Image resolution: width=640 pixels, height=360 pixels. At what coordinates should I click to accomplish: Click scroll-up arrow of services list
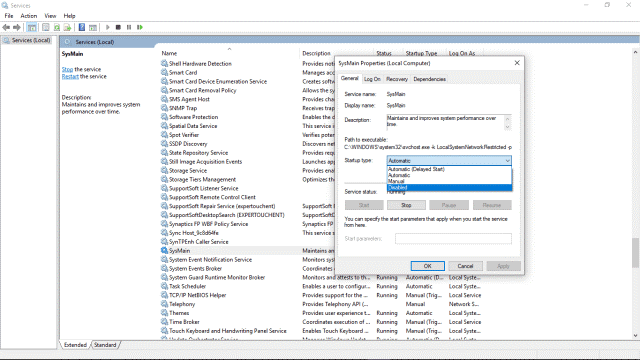tap(635, 52)
